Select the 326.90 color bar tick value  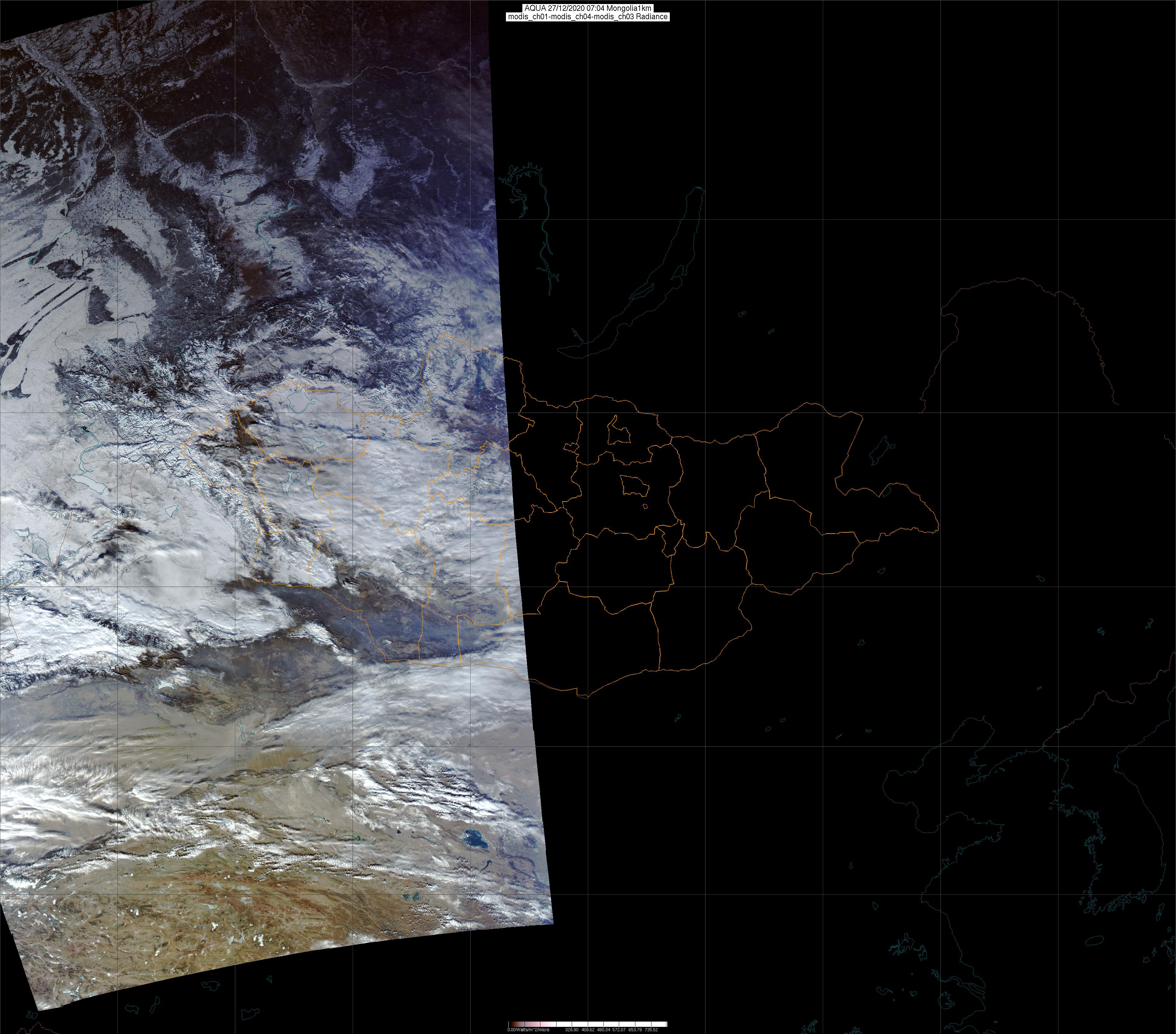pyautogui.click(x=572, y=1029)
